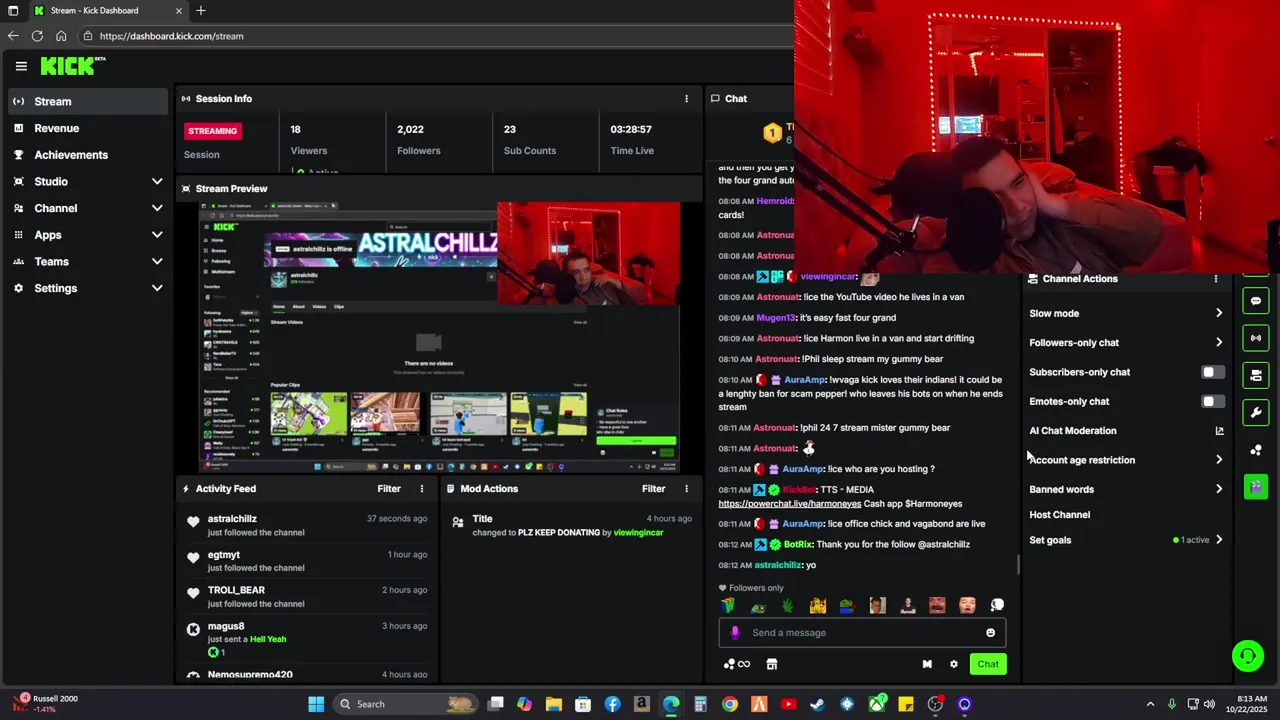Open Account age restriction arrow
This screenshot has width=1280, height=720.
(x=1219, y=460)
